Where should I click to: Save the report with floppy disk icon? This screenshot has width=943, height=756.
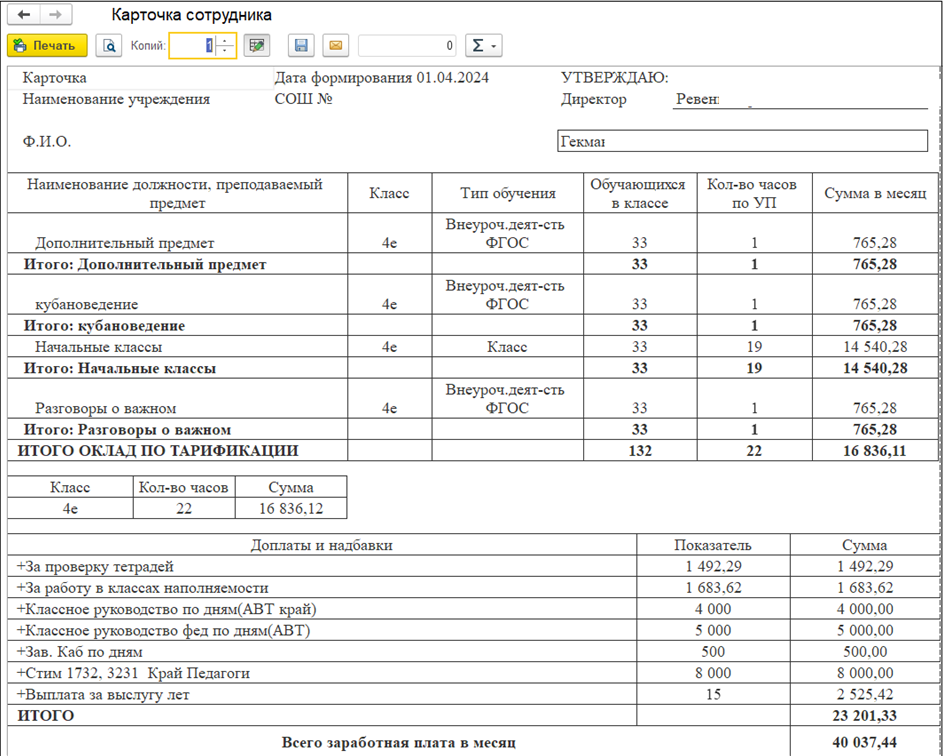301,46
